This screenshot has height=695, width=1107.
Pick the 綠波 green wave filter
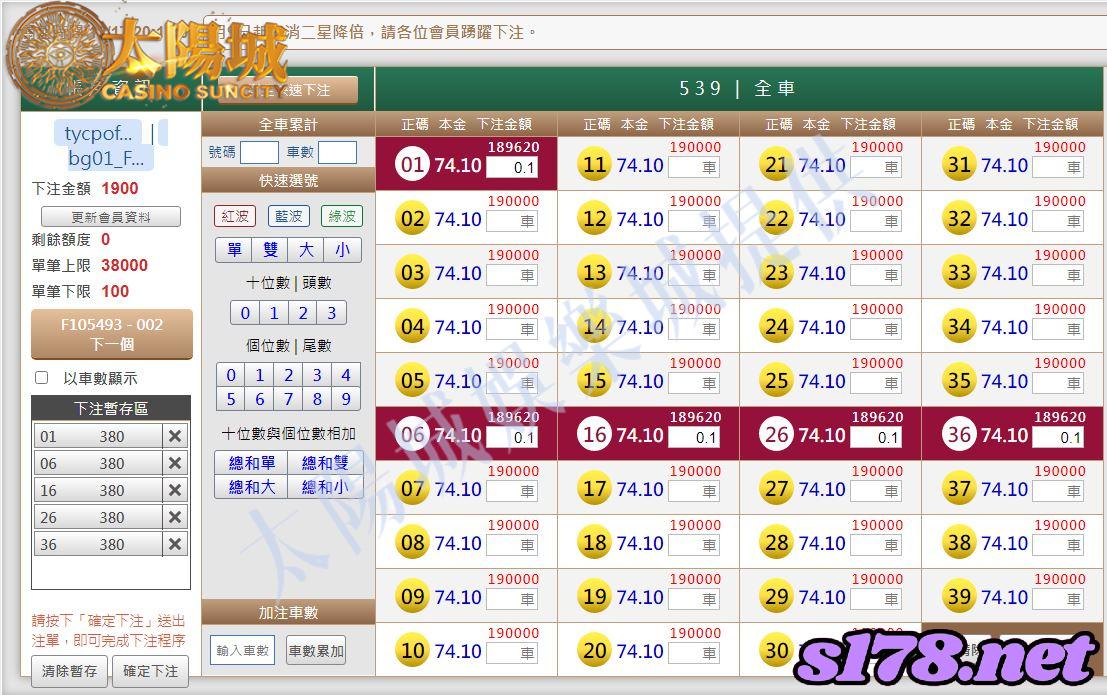click(342, 216)
